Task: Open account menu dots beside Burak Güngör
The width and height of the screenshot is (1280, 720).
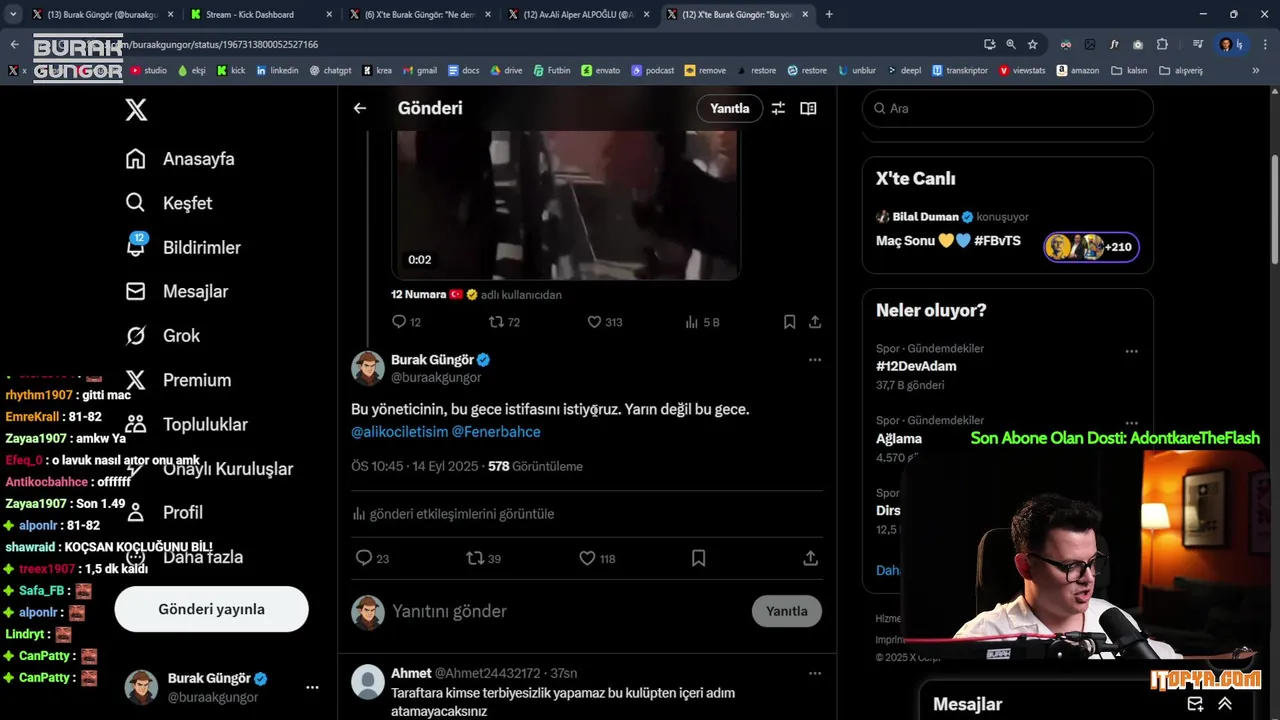Action: 312,688
